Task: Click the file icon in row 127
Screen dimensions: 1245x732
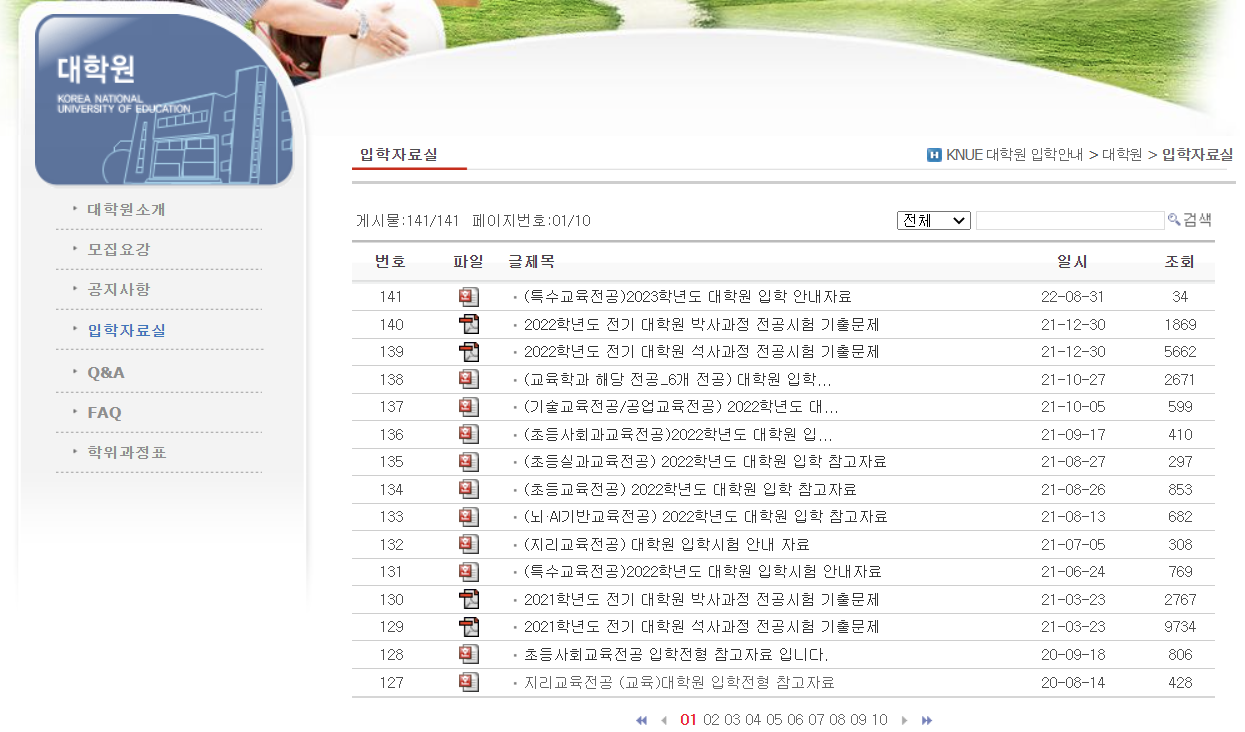Action: coord(468,682)
